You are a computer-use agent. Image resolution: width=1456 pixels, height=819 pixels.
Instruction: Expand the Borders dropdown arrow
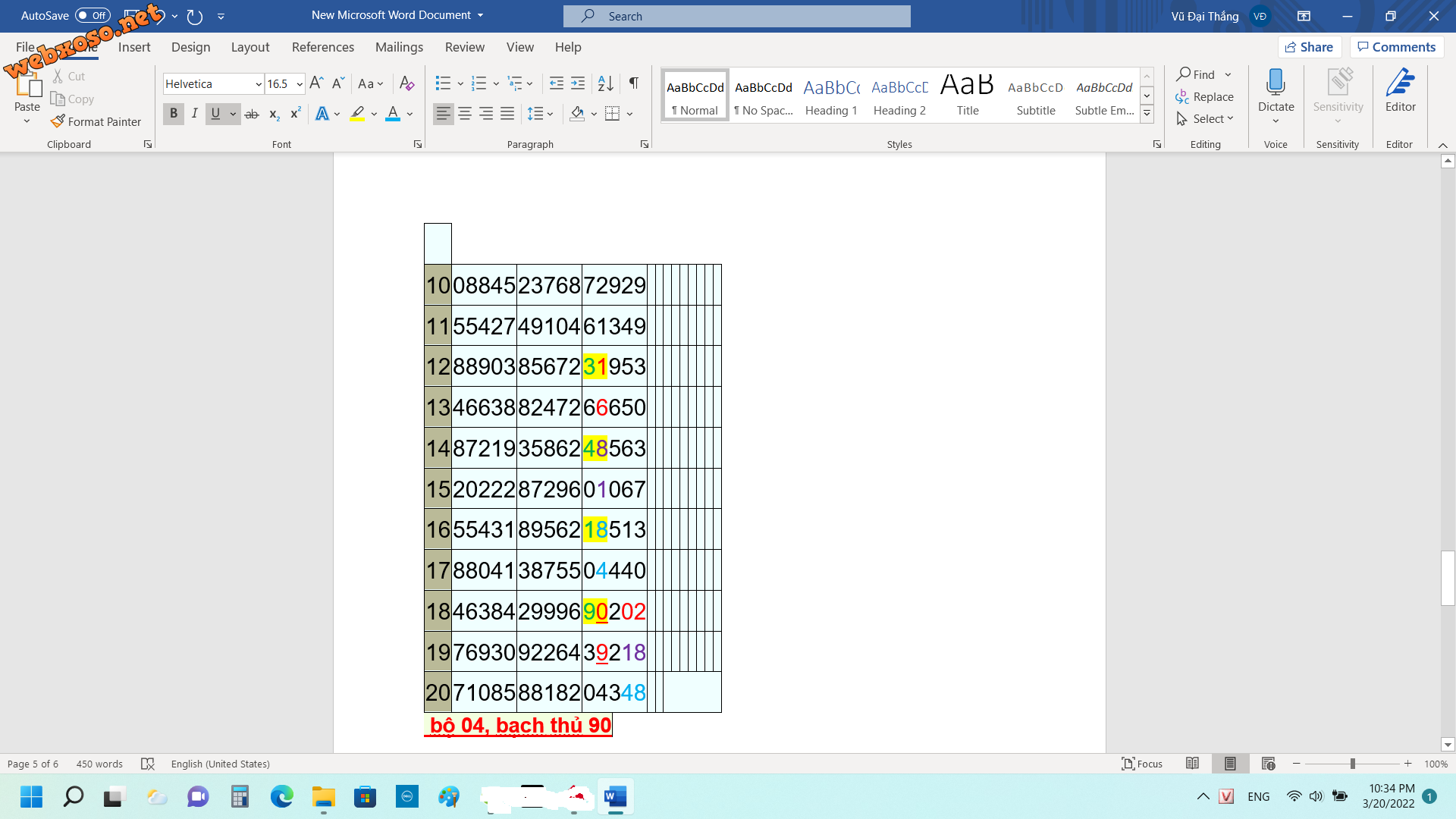click(x=629, y=114)
